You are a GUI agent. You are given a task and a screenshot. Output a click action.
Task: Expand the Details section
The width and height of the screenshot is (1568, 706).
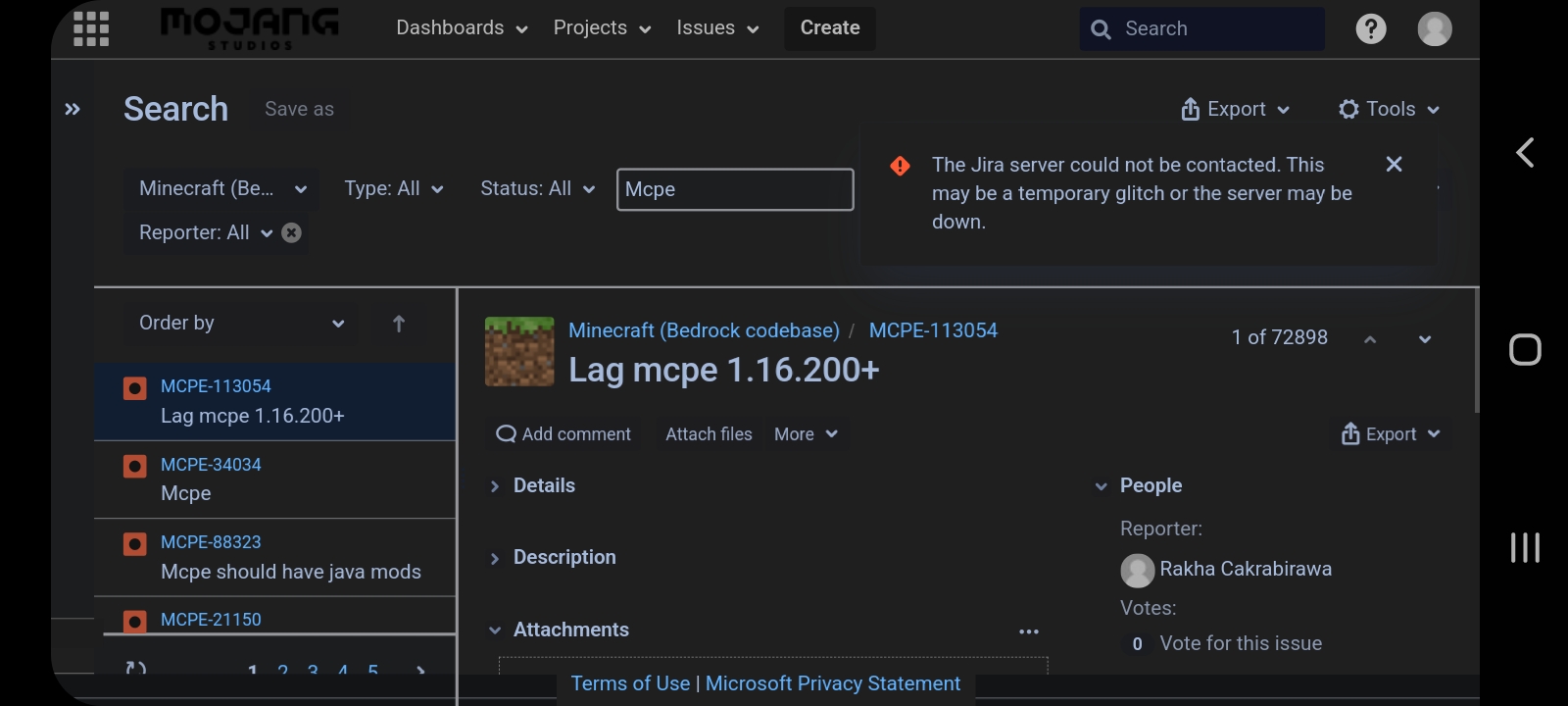click(495, 486)
